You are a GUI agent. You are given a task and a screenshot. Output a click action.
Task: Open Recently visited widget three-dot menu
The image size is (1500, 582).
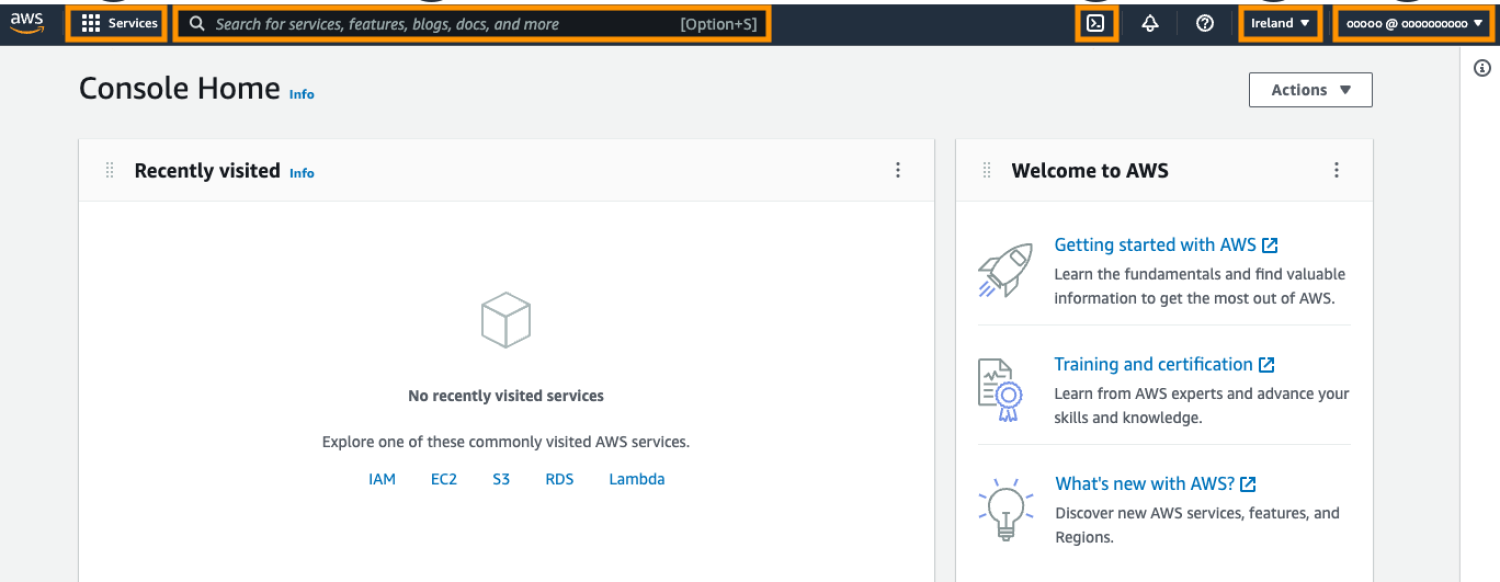pos(898,171)
